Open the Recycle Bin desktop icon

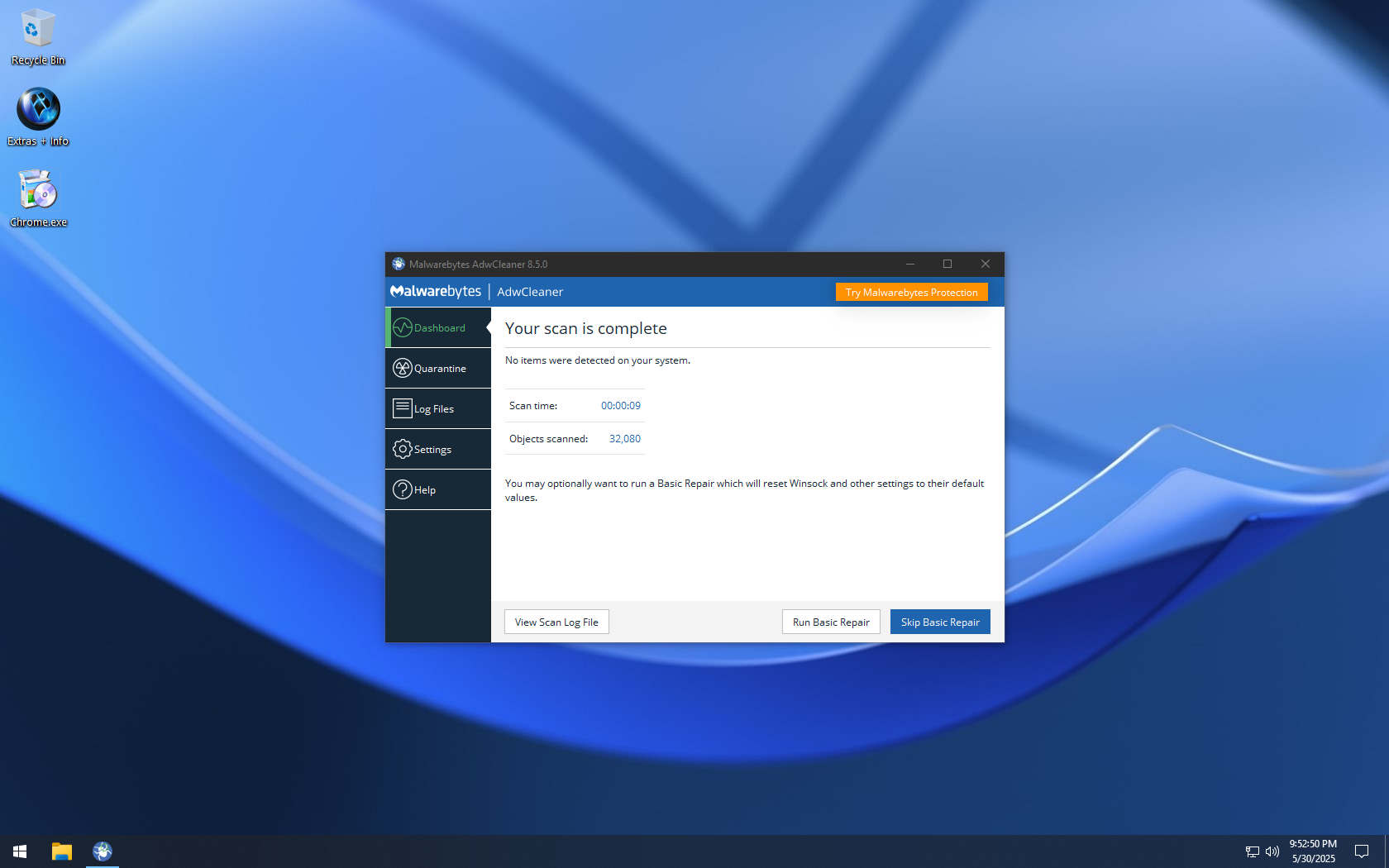pyautogui.click(x=38, y=37)
